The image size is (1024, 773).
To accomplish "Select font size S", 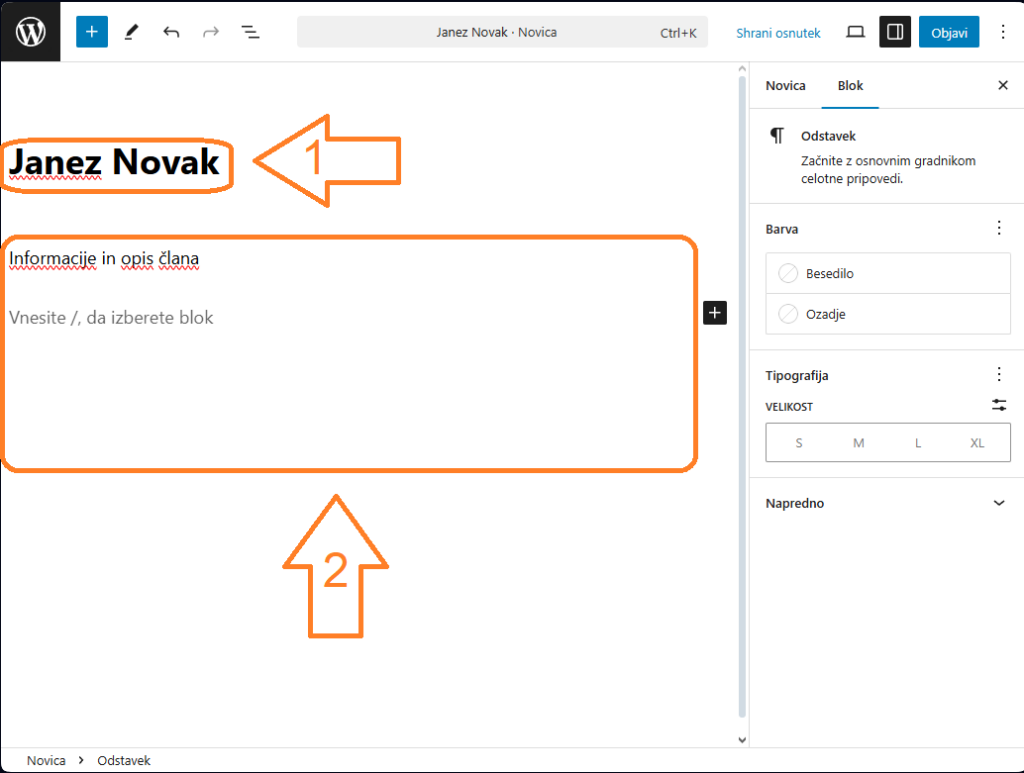I will [x=798, y=443].
